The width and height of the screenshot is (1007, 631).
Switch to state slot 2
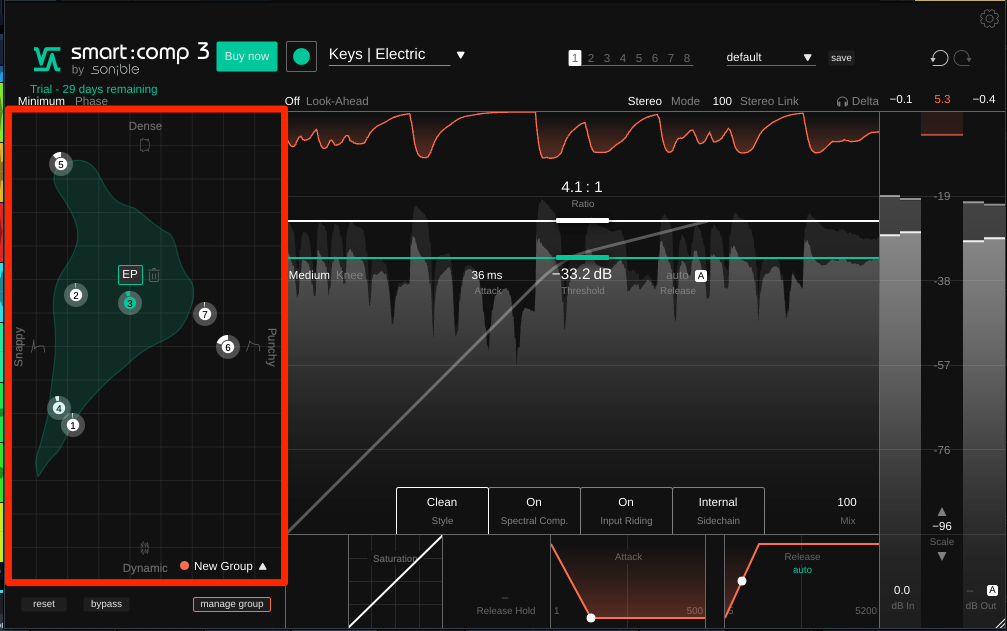pos(591,58)
